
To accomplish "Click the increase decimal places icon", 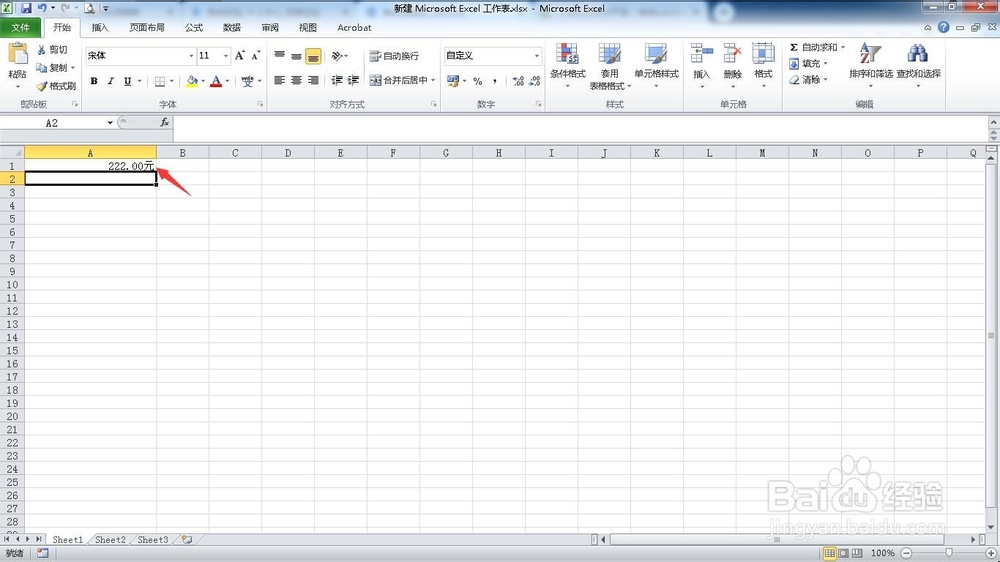I will (x=518, y=81).
